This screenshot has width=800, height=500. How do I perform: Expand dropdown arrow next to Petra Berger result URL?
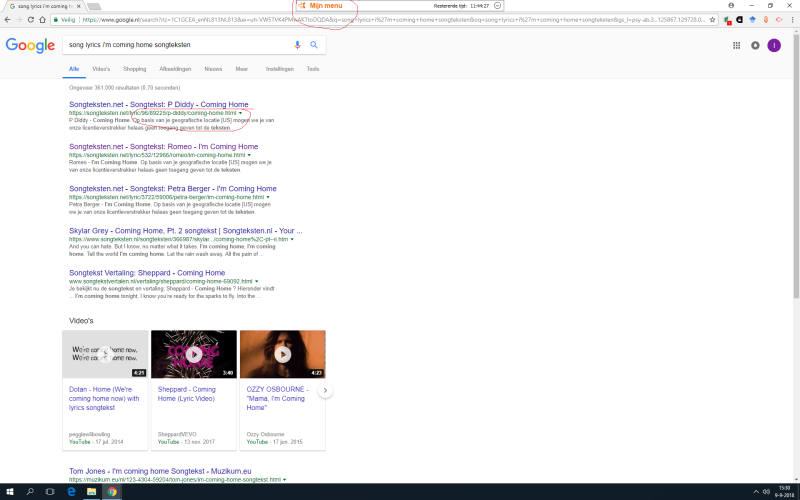(x=268, y=197)
